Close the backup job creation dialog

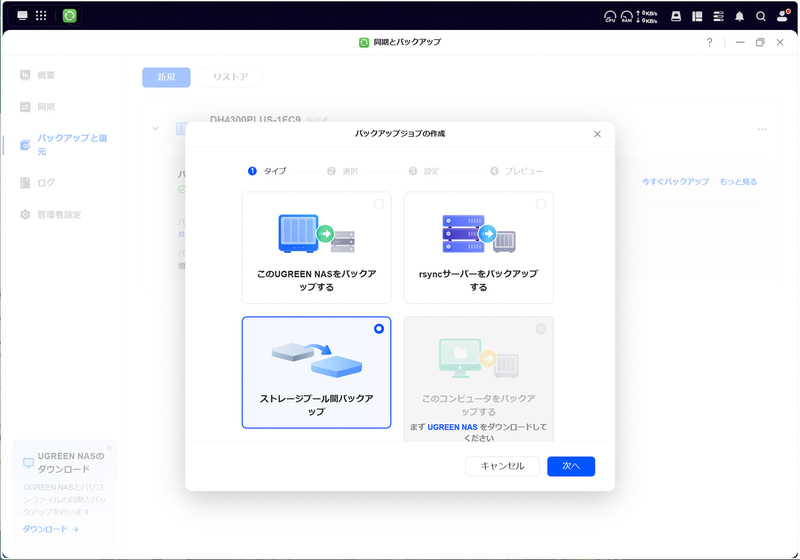point(597,134)
